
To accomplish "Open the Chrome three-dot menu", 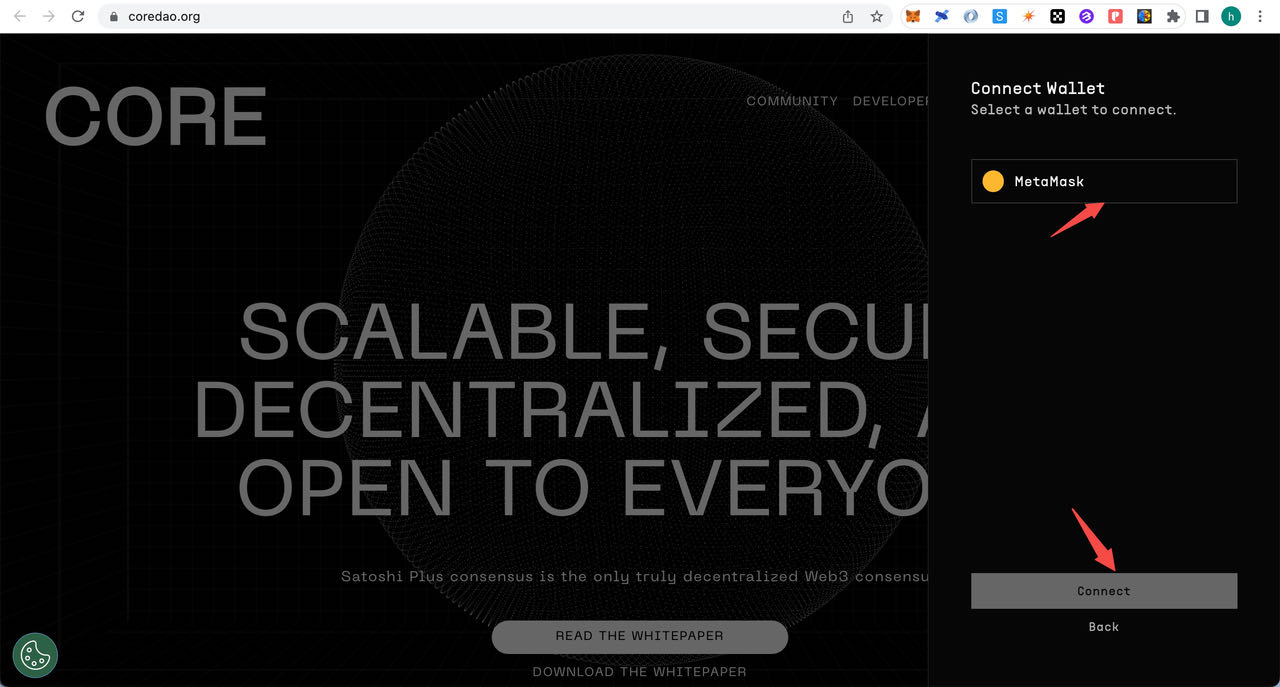I will [x=1261, y=16].
